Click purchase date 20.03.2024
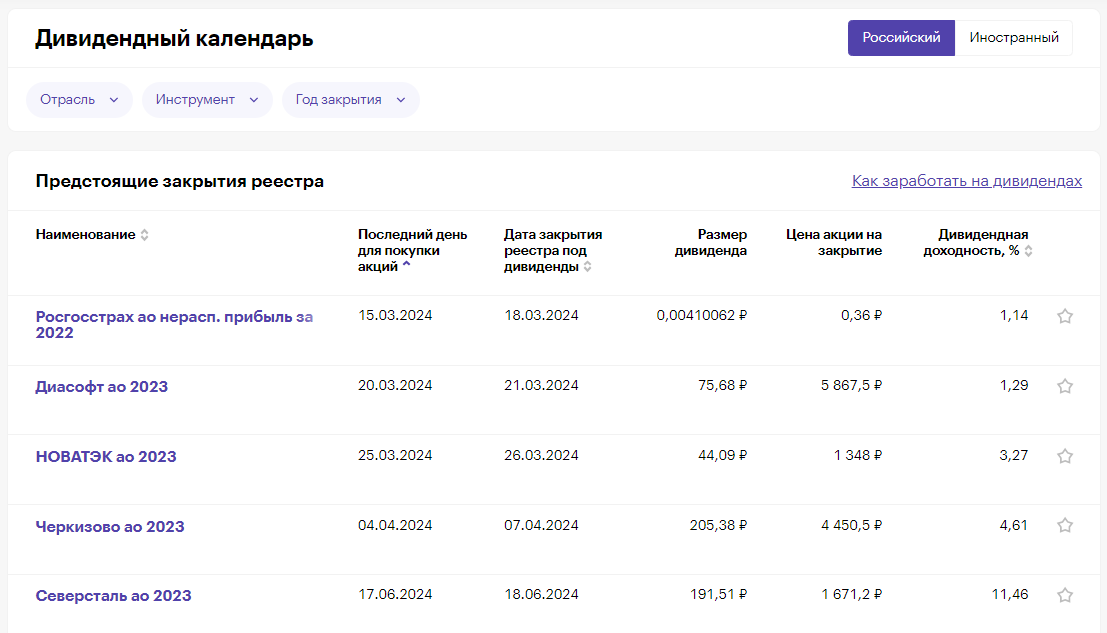Screen dimensions: 1107x633 pos(395,385)
